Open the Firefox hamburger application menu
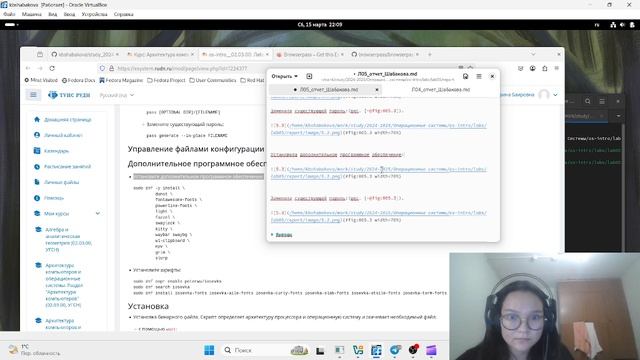The image size is (640, 360). (x=557, y=69)
